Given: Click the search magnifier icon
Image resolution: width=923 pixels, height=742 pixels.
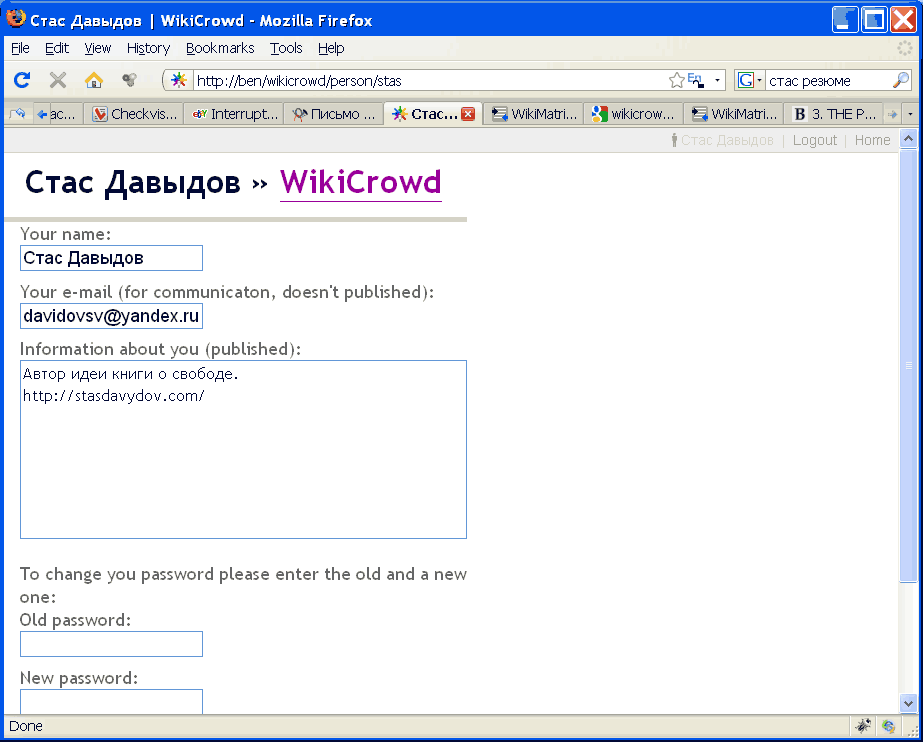Looking at the screenshot, I should click(901, 80).
